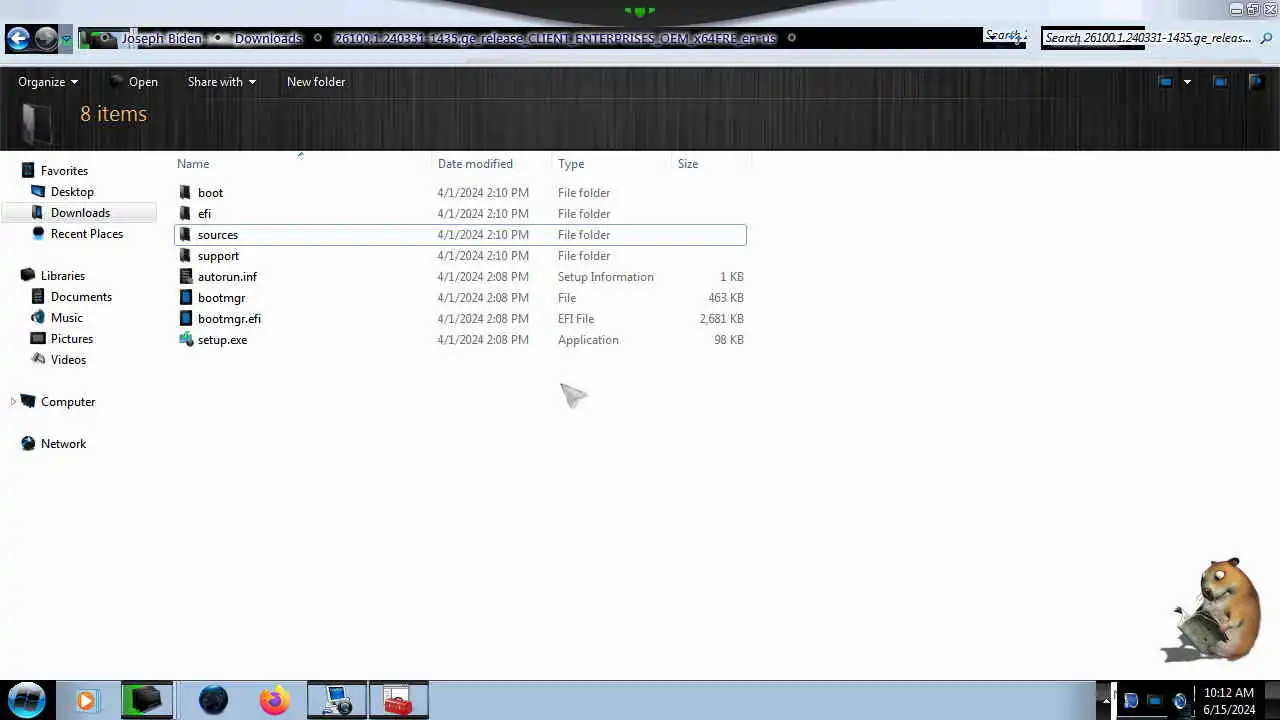Image resolution: width=1280 pixels, height=720 pixels.
Task: Open the Music library
Action: click(x=66, y=318)
